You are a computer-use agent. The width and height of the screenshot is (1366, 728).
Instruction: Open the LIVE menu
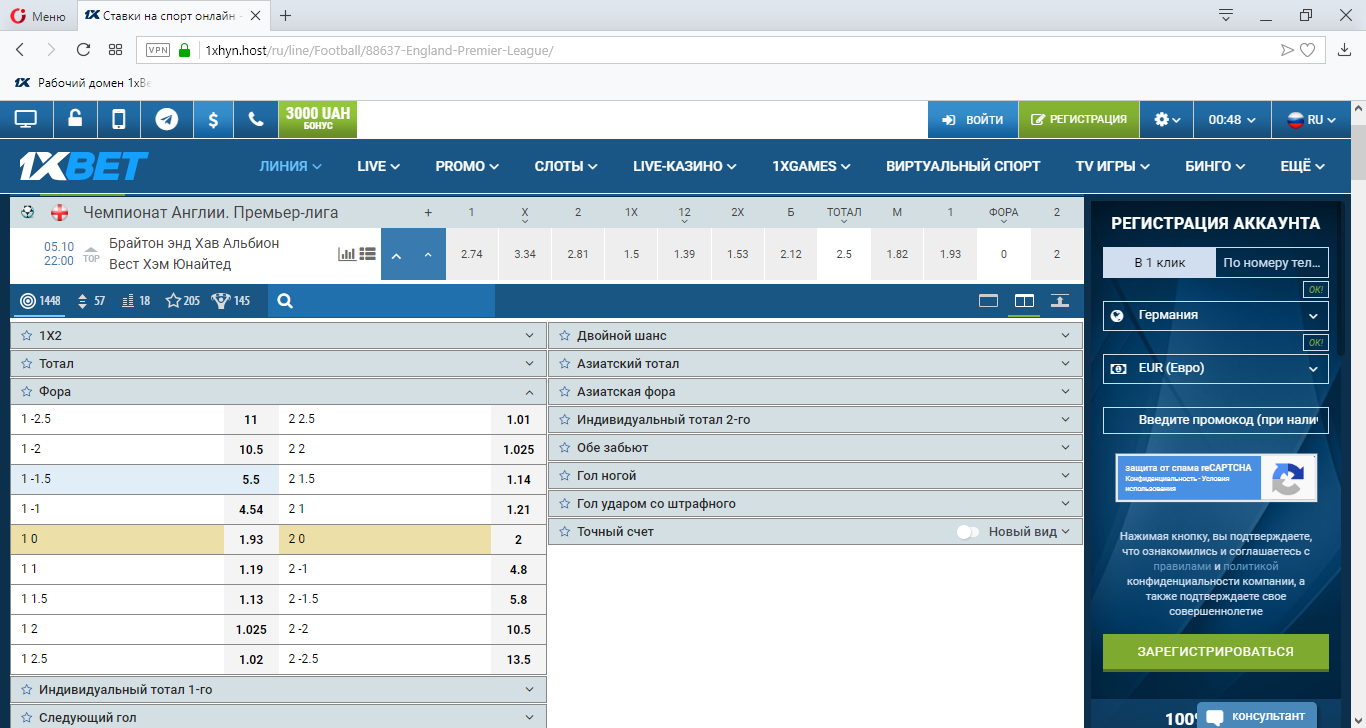click(378, 166)
